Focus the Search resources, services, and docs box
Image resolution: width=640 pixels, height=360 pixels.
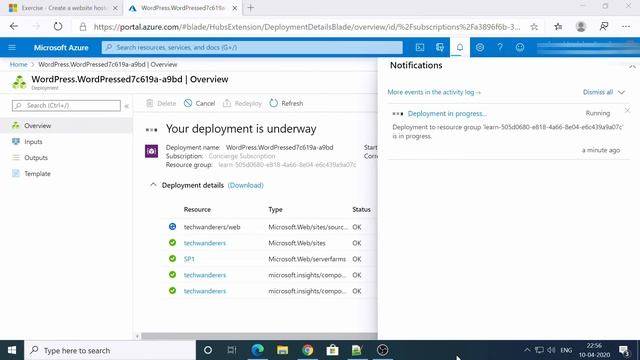tap(252, 47)
